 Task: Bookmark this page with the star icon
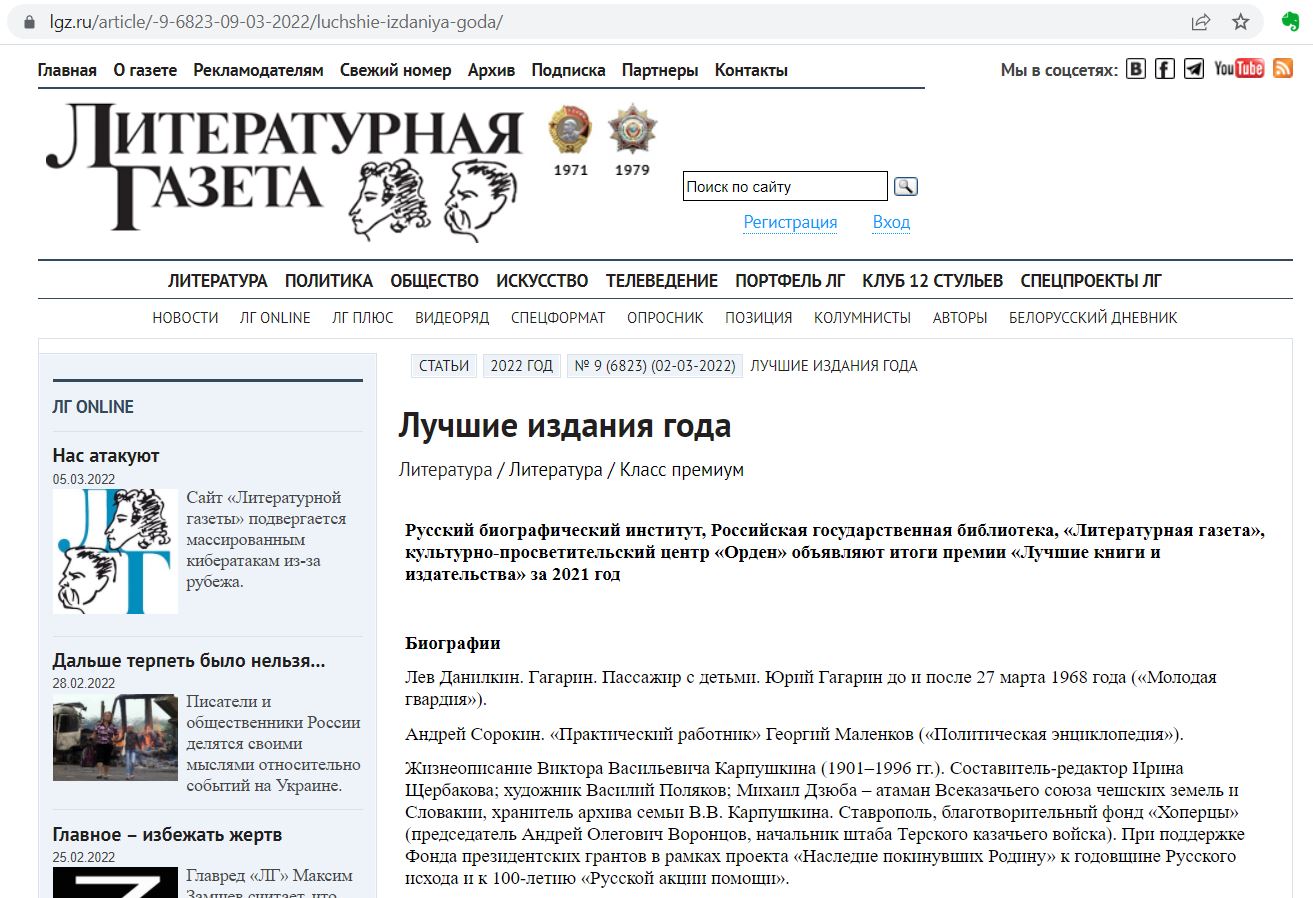tap(1241, 21)
